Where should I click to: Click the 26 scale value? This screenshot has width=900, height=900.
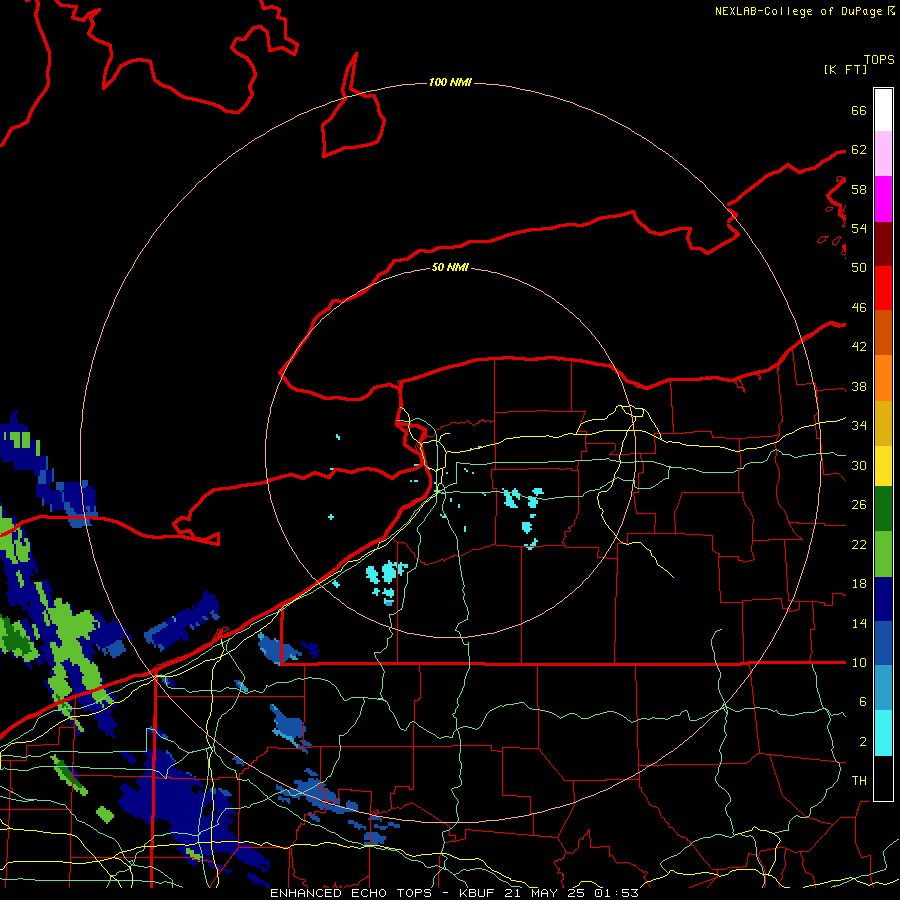[859, 505]
